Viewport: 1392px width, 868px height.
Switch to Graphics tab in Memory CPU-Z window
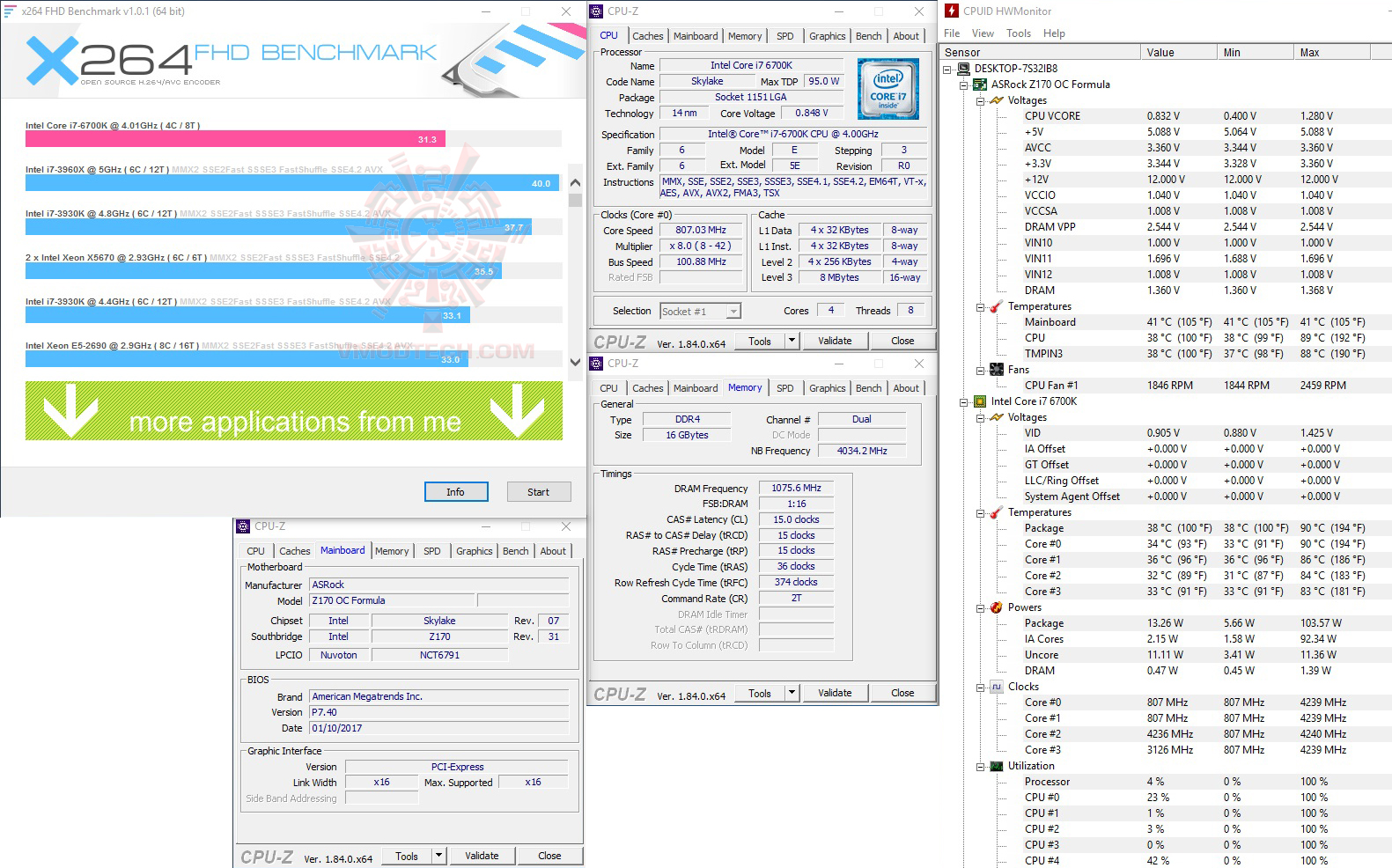827,388
